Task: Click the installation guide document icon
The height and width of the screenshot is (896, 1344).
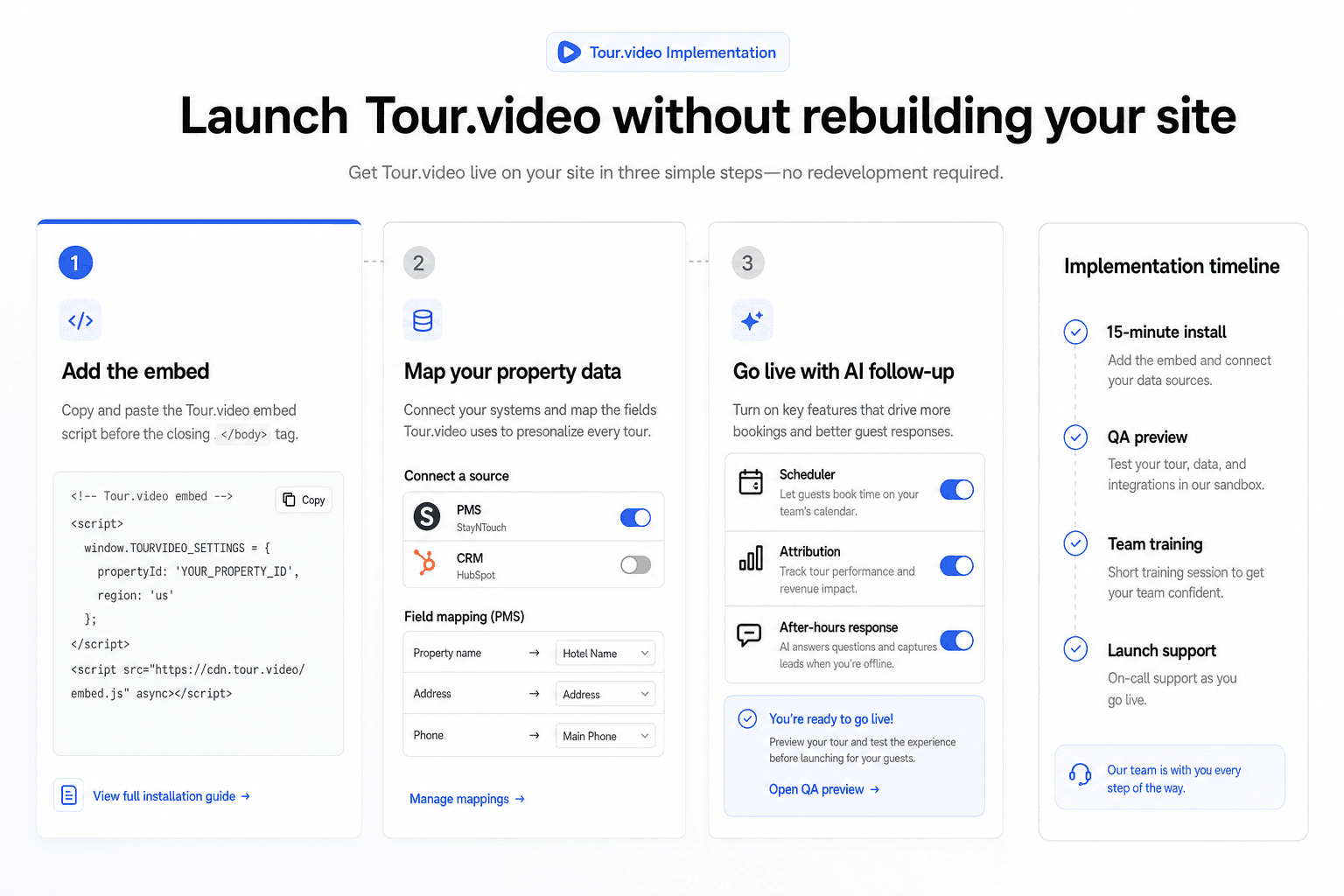Action: tap(69, 795)
